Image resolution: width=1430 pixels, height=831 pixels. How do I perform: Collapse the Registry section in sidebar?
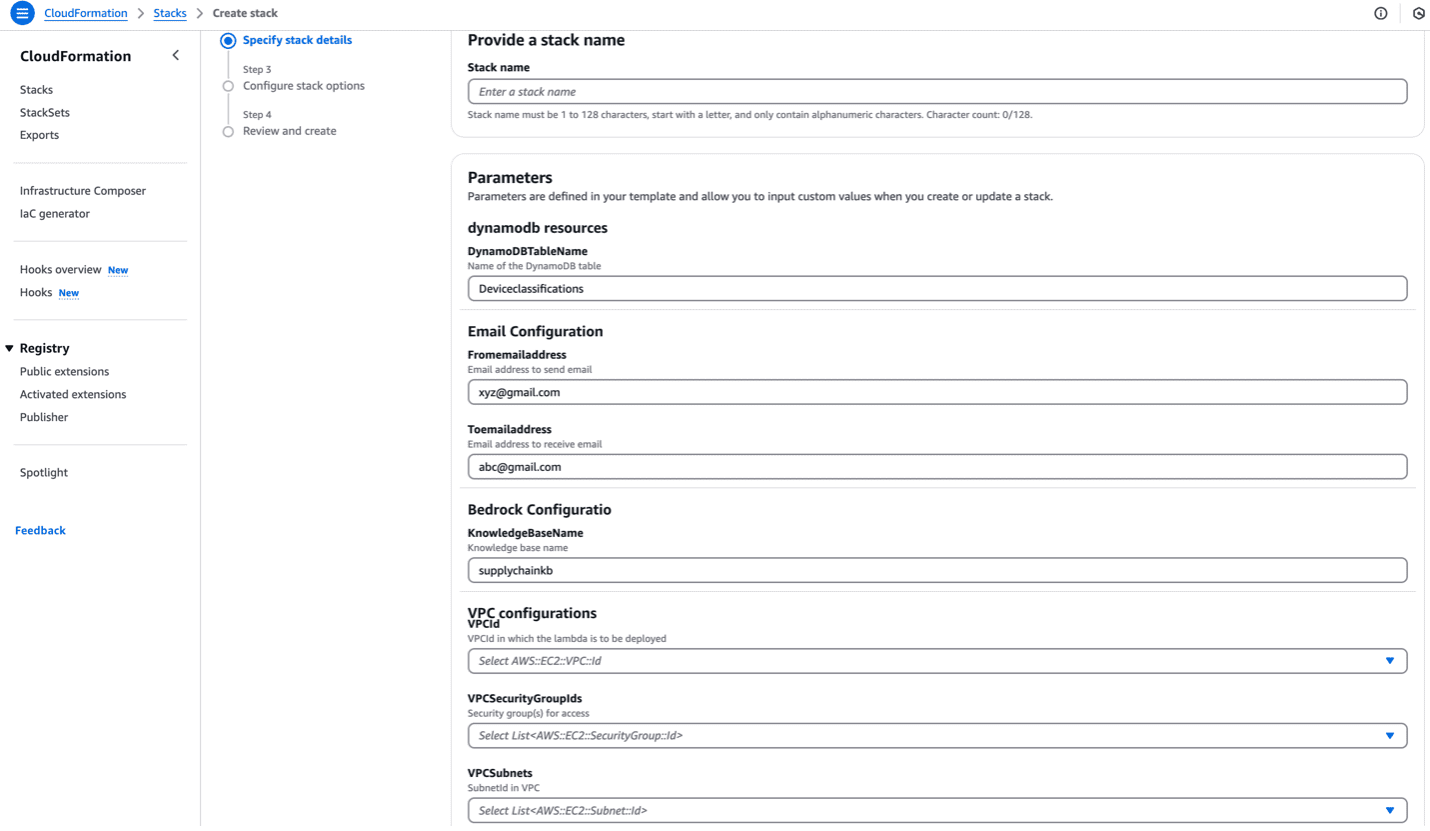[10, 349]
